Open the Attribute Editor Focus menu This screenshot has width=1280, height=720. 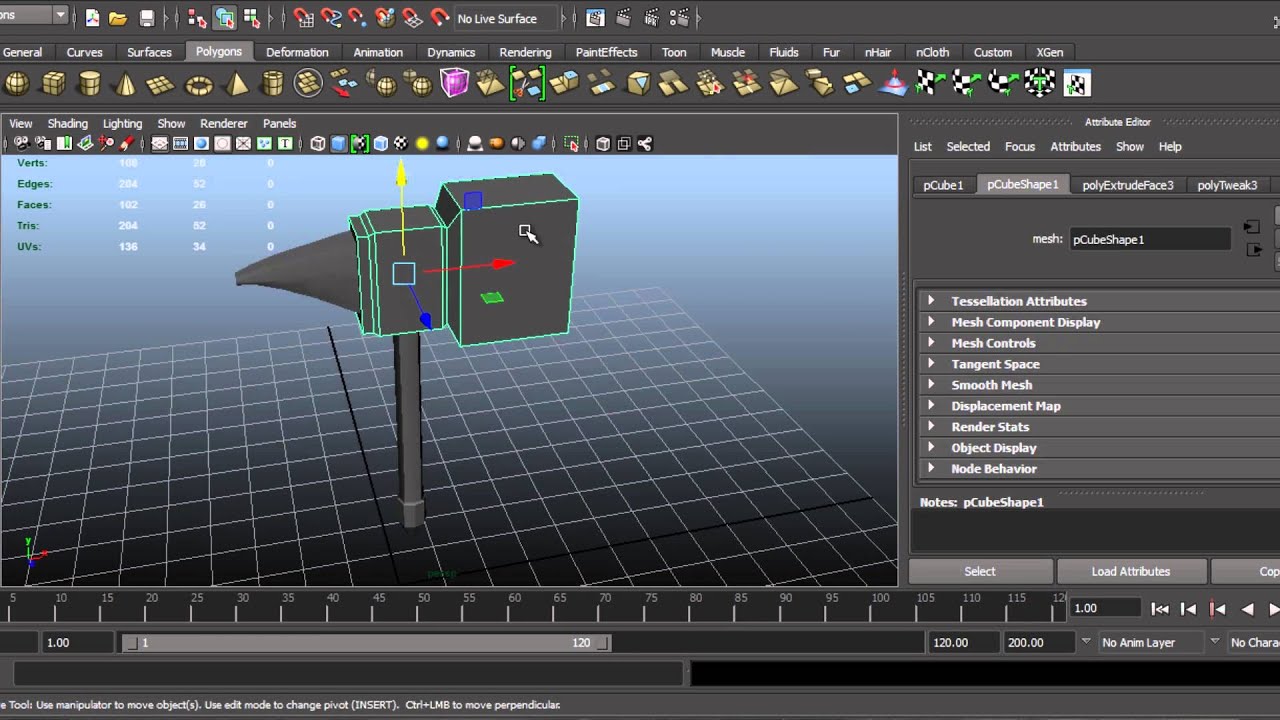(1020, 146)
